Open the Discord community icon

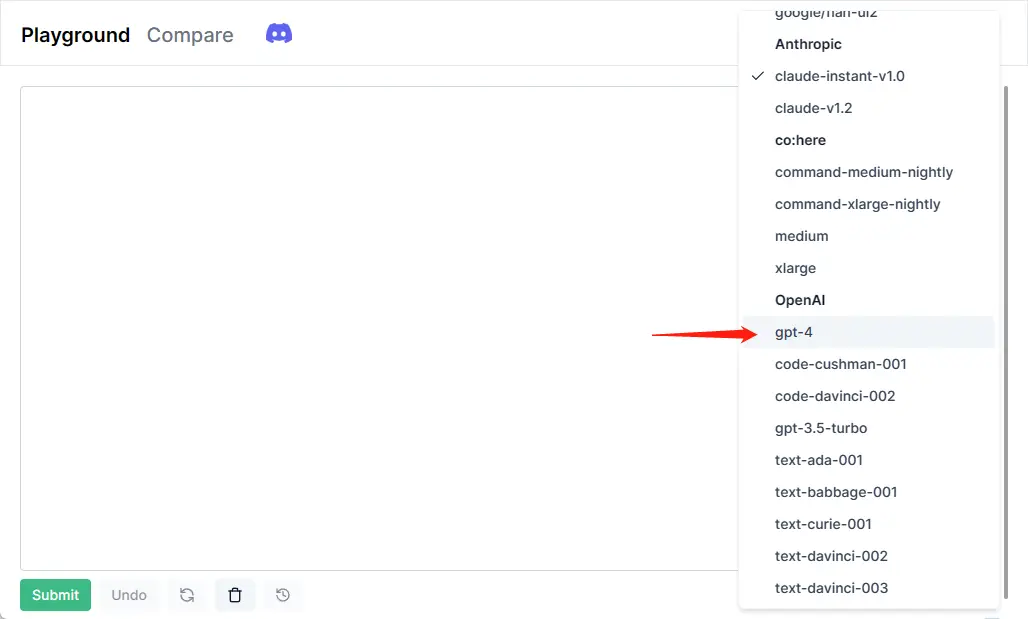[x=279, y=33]
